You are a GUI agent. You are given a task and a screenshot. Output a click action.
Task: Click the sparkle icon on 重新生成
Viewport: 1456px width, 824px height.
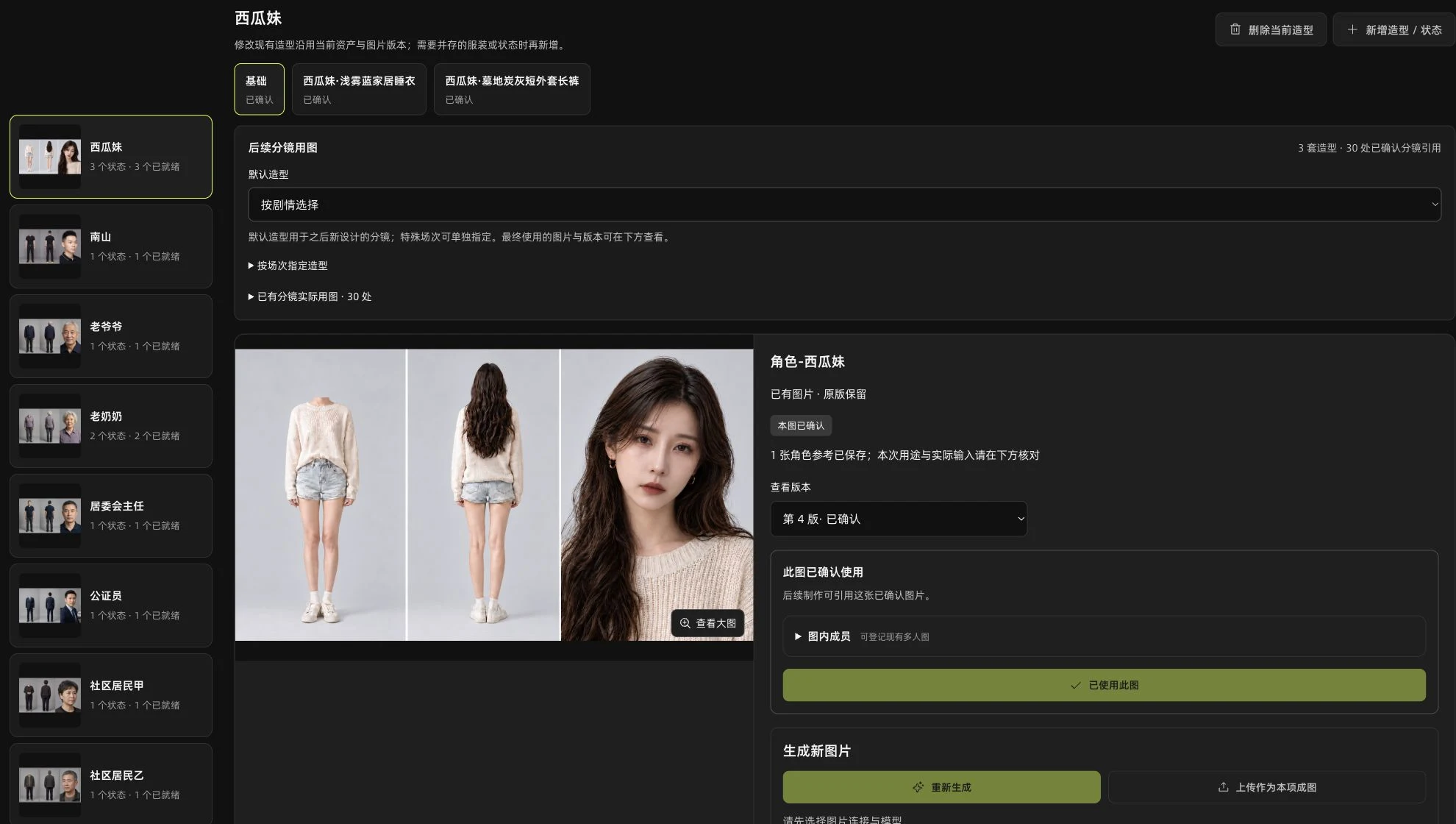click(918, 787)
